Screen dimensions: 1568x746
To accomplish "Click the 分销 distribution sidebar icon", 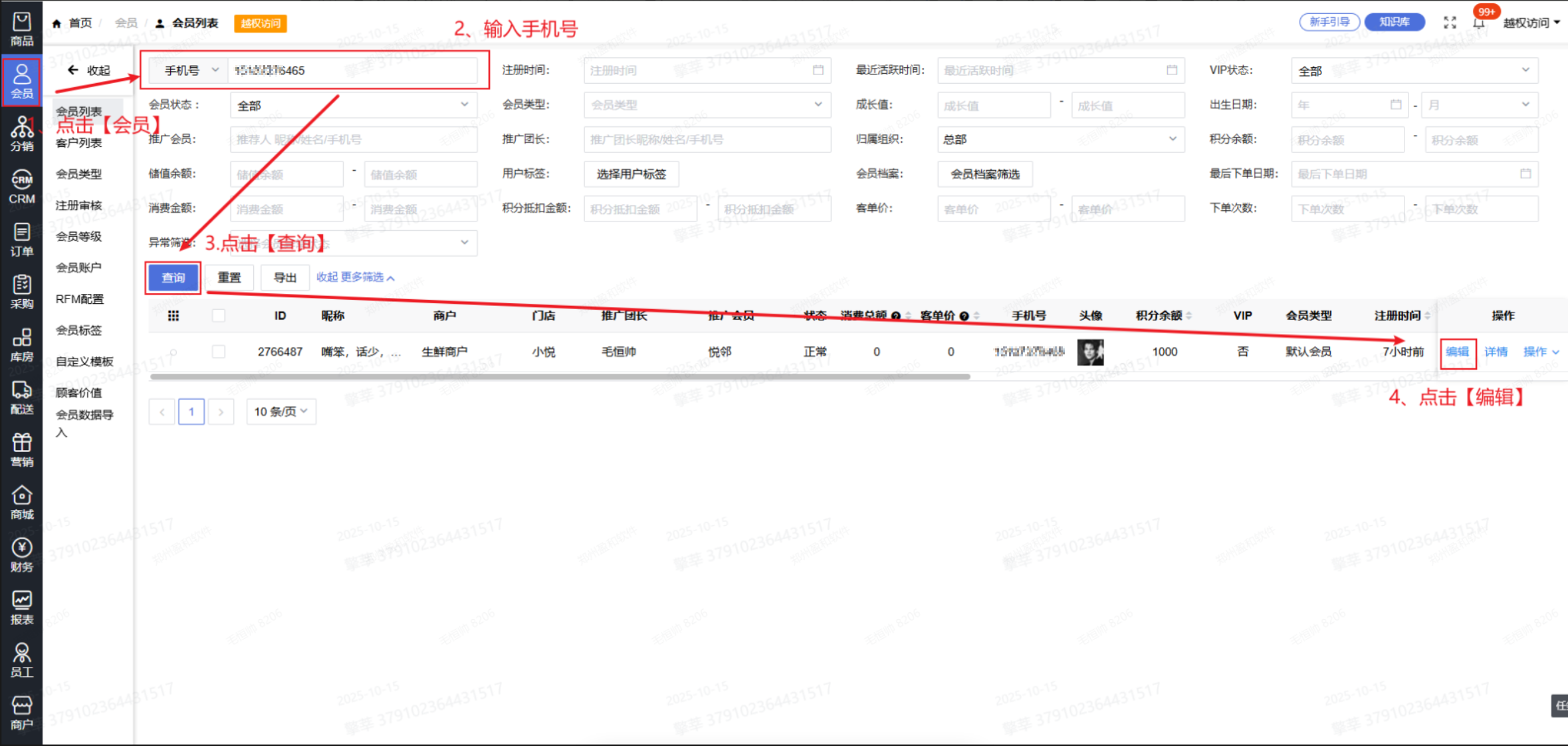I will pos(21,134).
